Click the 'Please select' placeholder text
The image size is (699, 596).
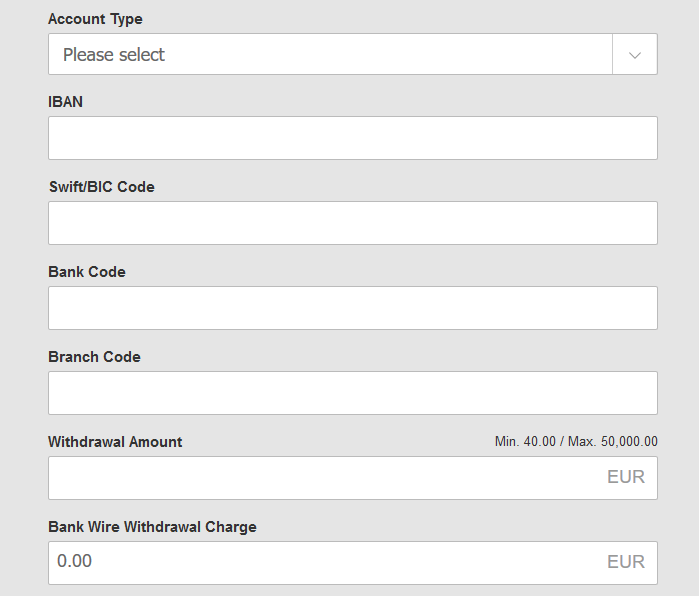(x=114, y=55)
